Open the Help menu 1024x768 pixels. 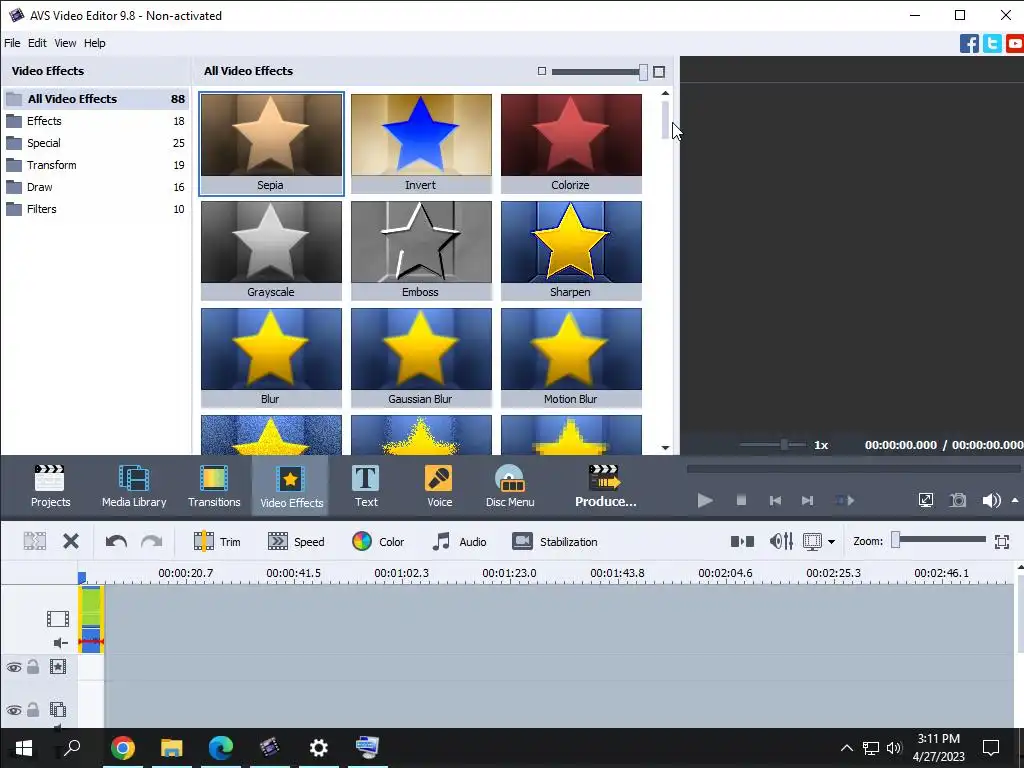[94, 43]
